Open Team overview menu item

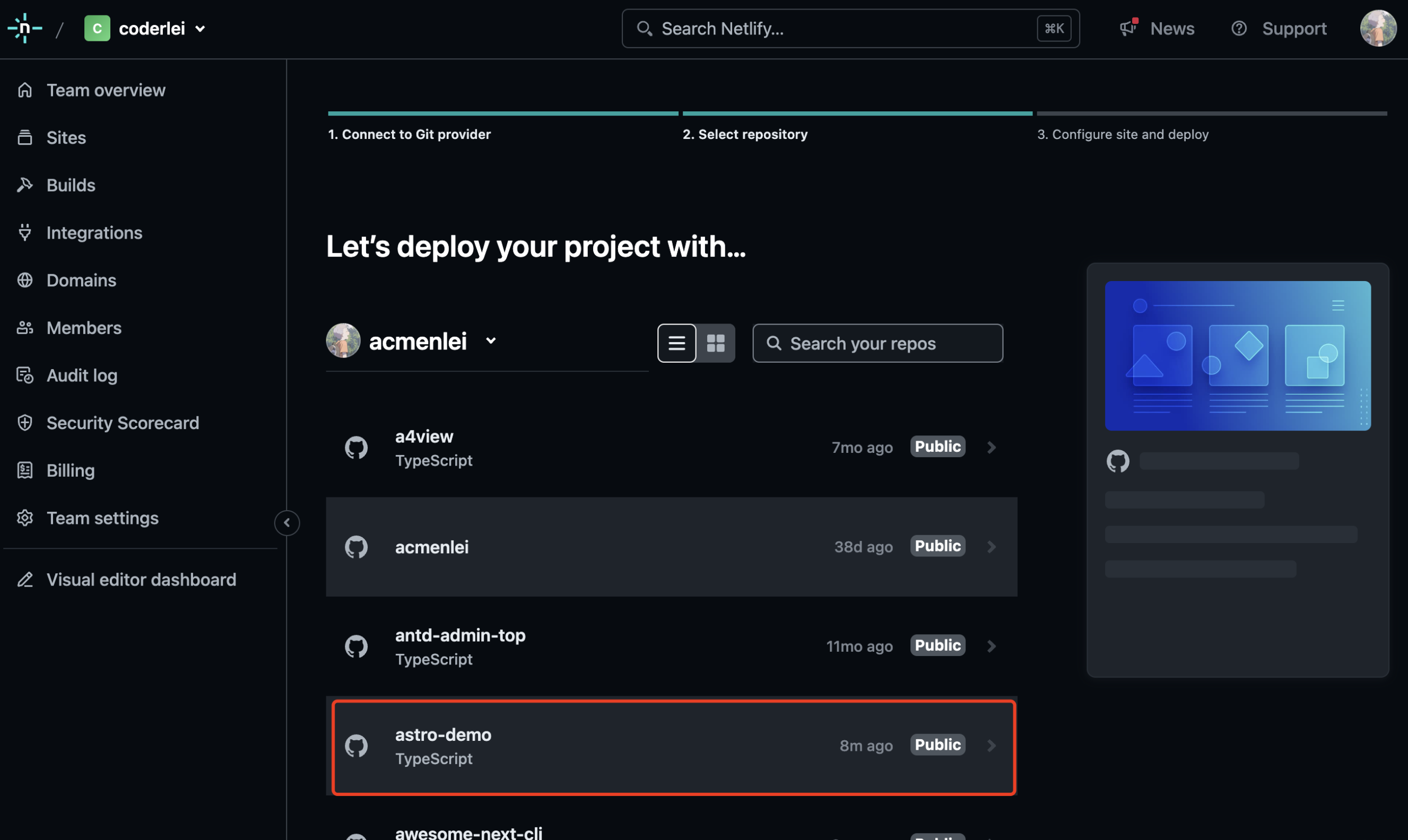point(106,90)
